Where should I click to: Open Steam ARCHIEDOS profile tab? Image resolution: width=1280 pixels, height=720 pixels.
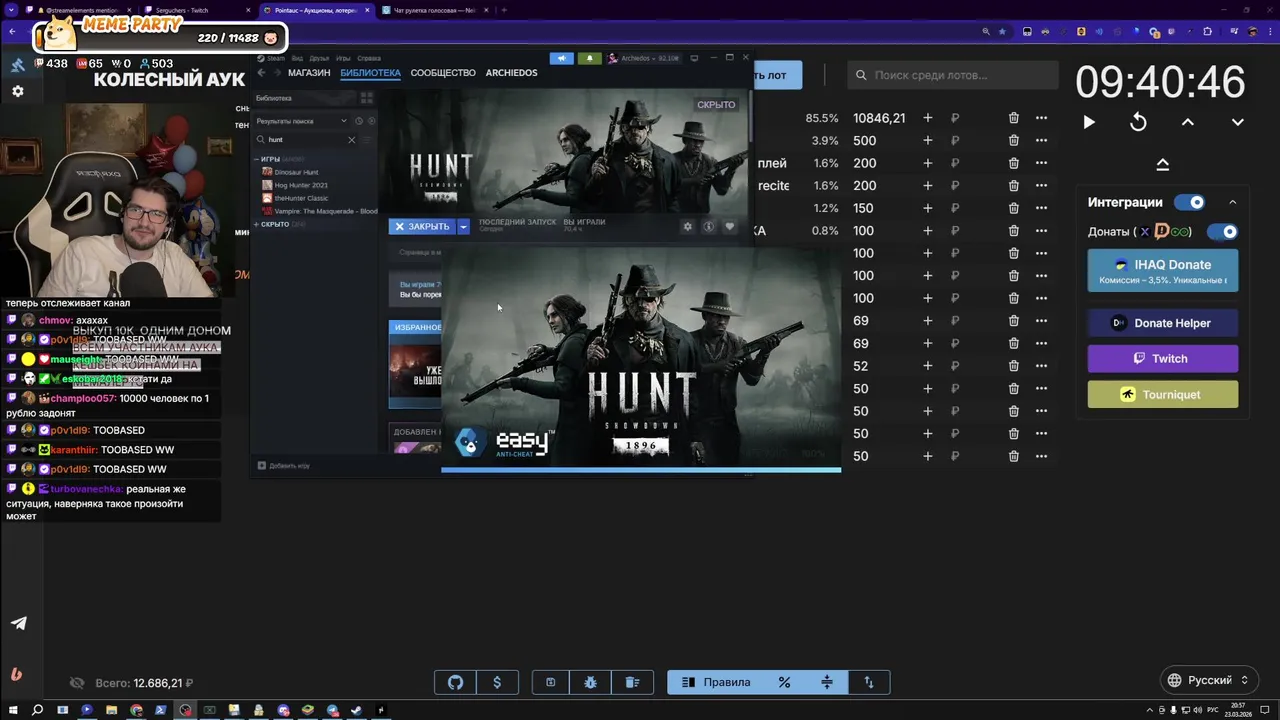[511, 73]
